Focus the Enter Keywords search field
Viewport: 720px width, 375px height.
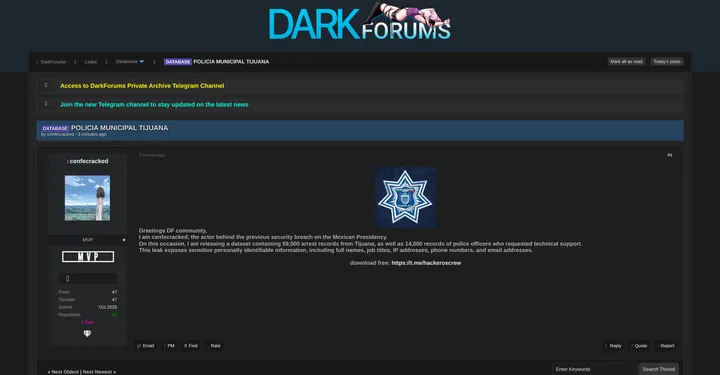[x=595, y=369]
